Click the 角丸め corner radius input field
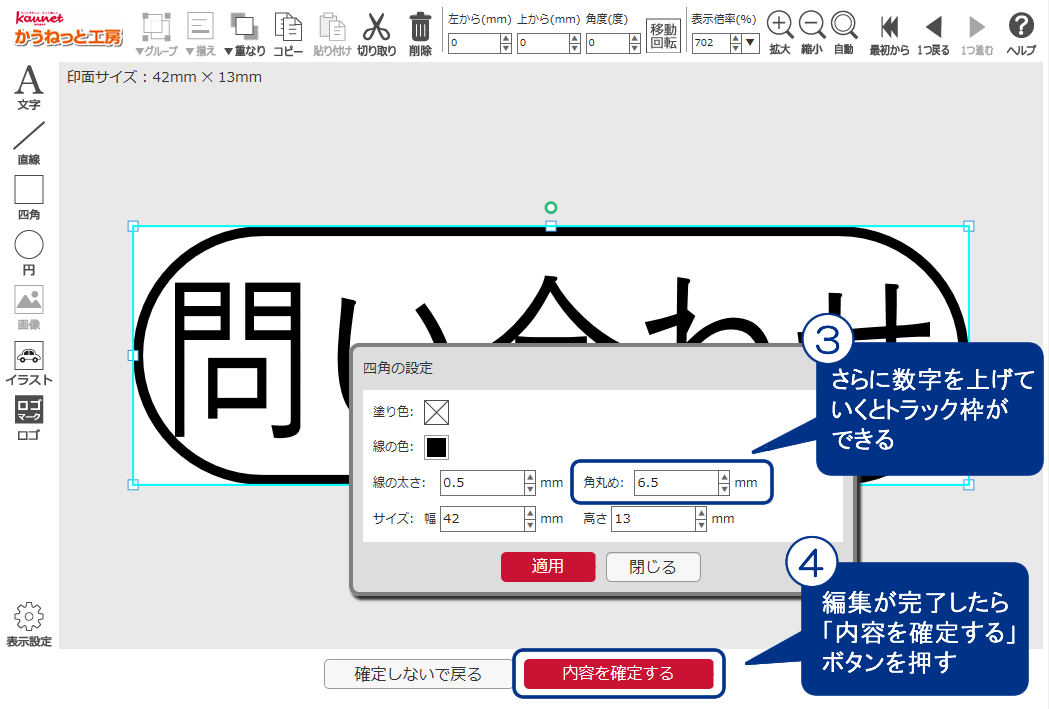Screen dimensions: 1049x709 tap(674, 483)
